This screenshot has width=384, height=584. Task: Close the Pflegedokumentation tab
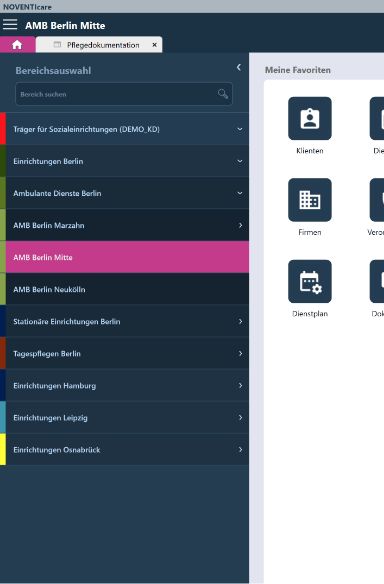(155, 45)
